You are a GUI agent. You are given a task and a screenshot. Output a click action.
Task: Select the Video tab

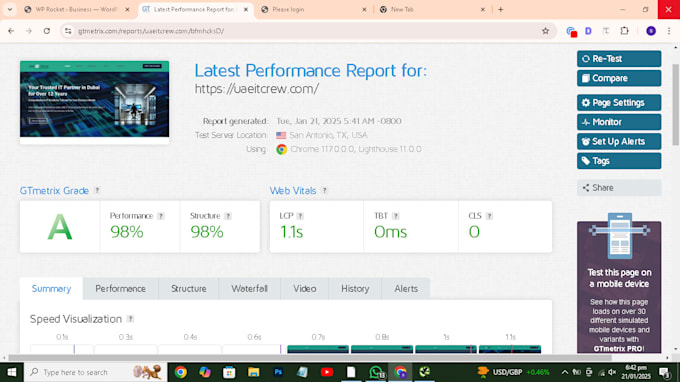coord(304,289)
